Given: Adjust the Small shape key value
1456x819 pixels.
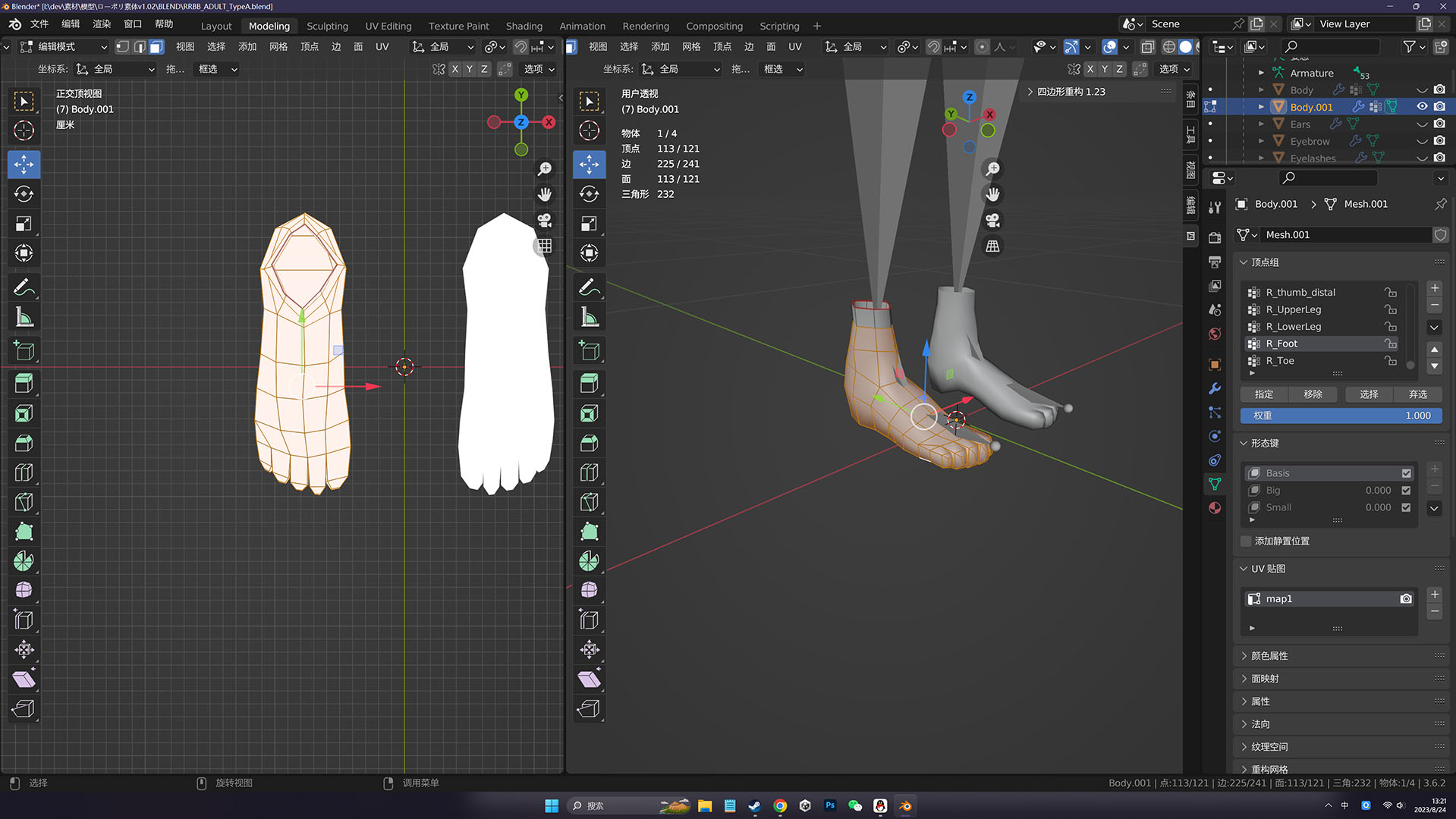Looking at the screenshot, I should (1378, 507).
